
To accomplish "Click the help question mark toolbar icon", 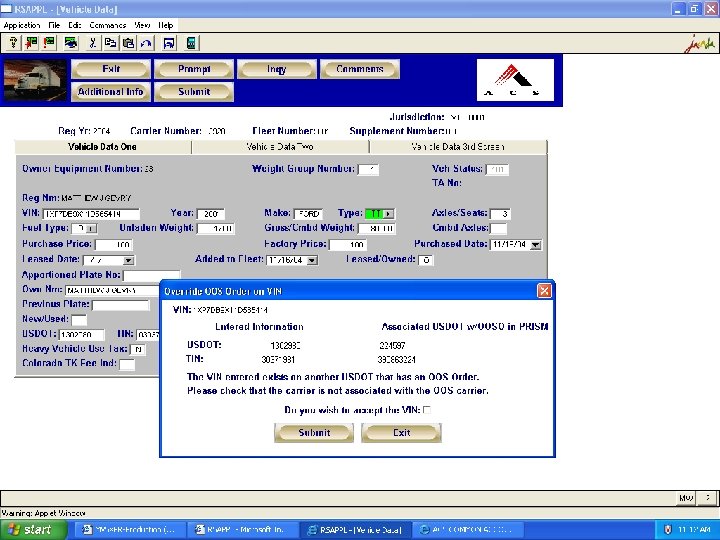I will point(13,43).
